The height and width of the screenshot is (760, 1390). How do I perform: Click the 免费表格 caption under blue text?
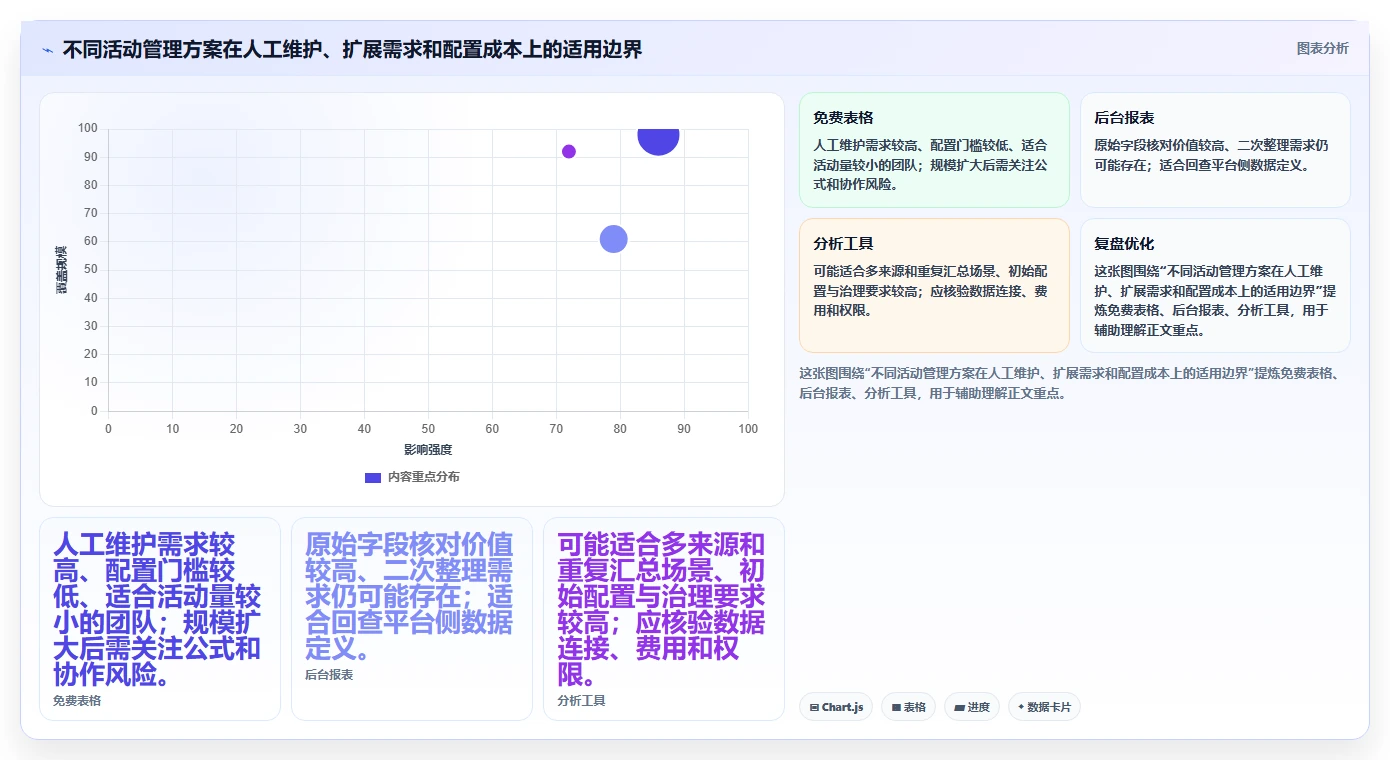click(77, 701)
